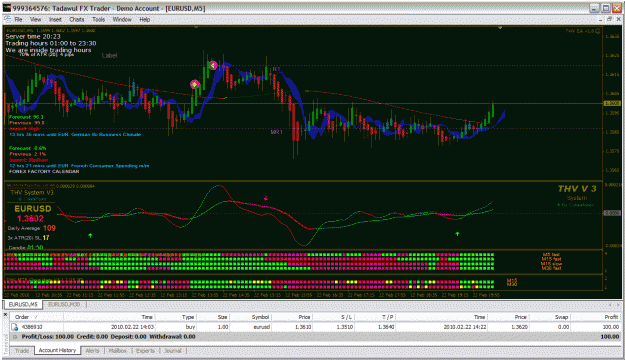This screenshot has width=625, height=360.
Task: Click the 'Server time 20:23' chart label
Action: pos(33,36)
